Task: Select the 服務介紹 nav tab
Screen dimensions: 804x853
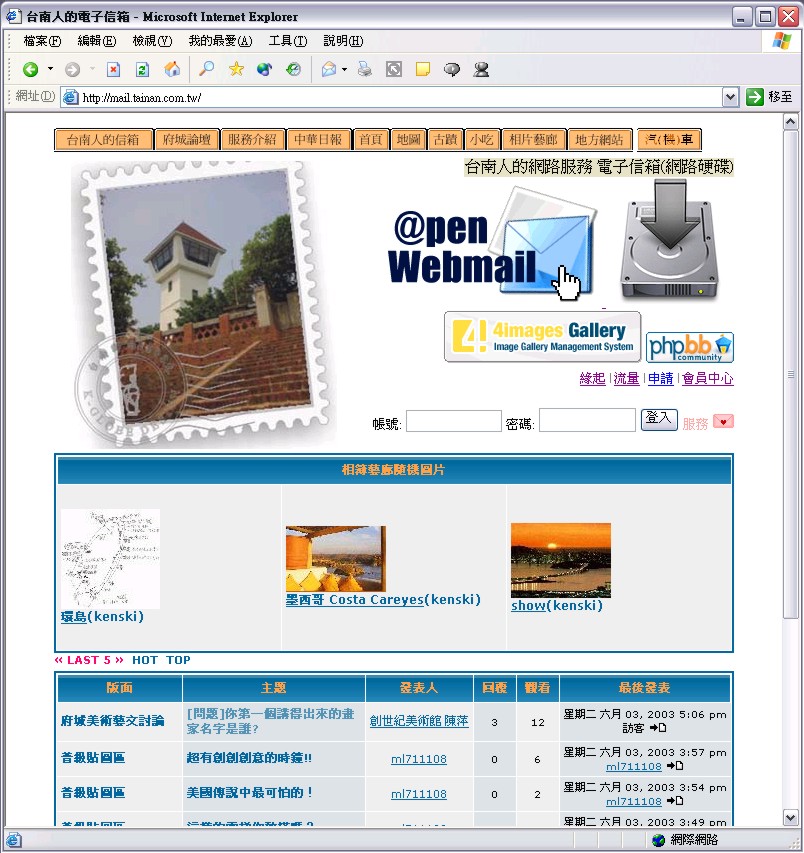Action: tap(252, 140)
